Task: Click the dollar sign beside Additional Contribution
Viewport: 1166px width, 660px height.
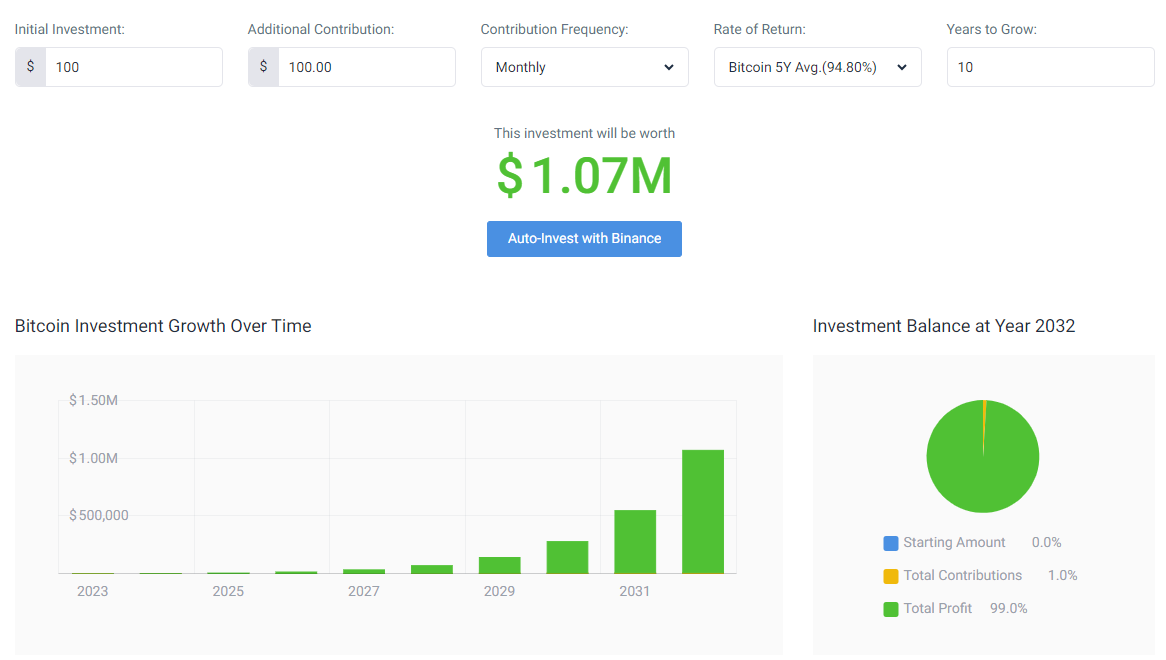Action: (x=263, y=67)
